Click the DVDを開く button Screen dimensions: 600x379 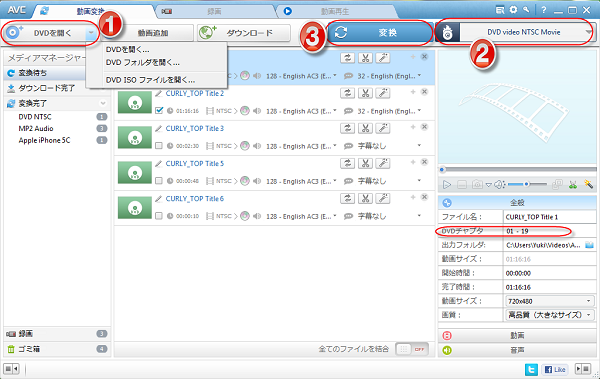pyautogui.click(x=45, y=33)
